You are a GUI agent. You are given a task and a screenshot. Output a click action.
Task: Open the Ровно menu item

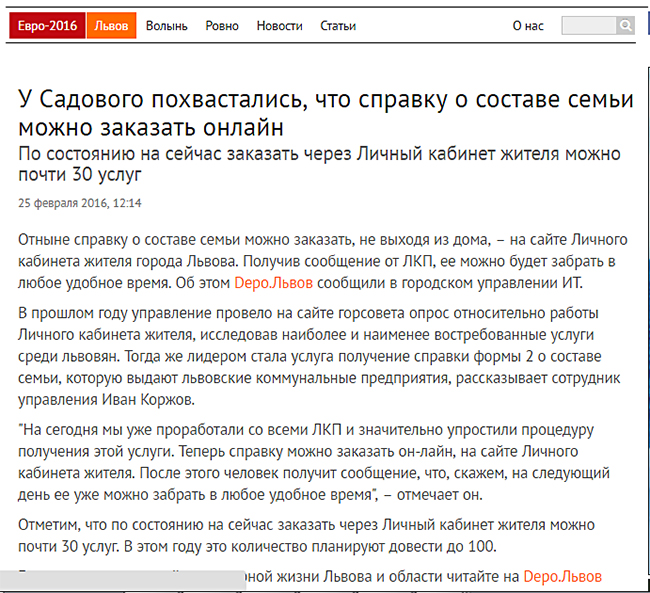tap(222, 26)
